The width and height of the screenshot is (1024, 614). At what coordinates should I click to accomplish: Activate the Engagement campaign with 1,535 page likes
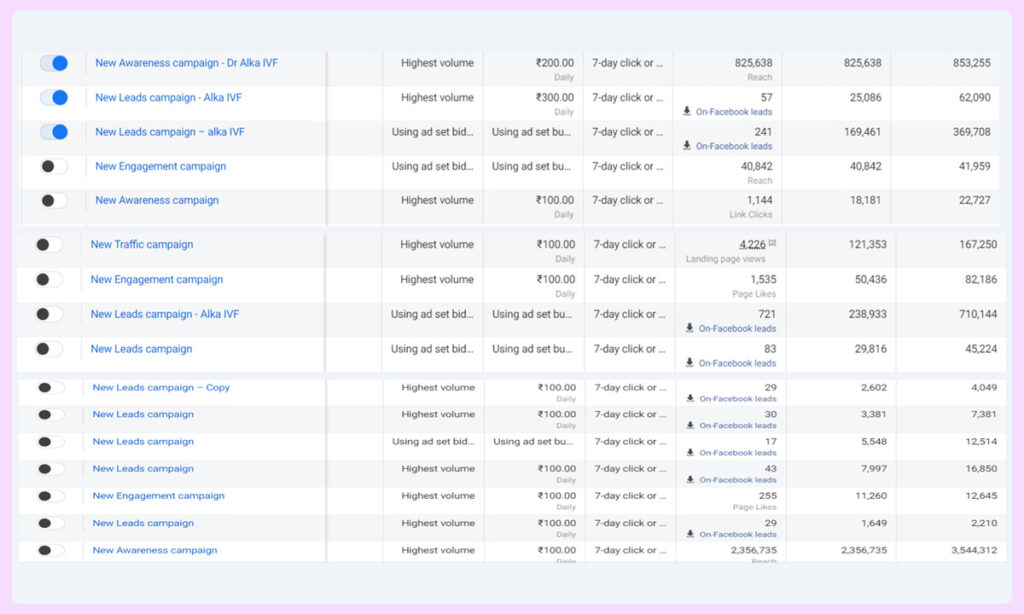coord(49,280)
